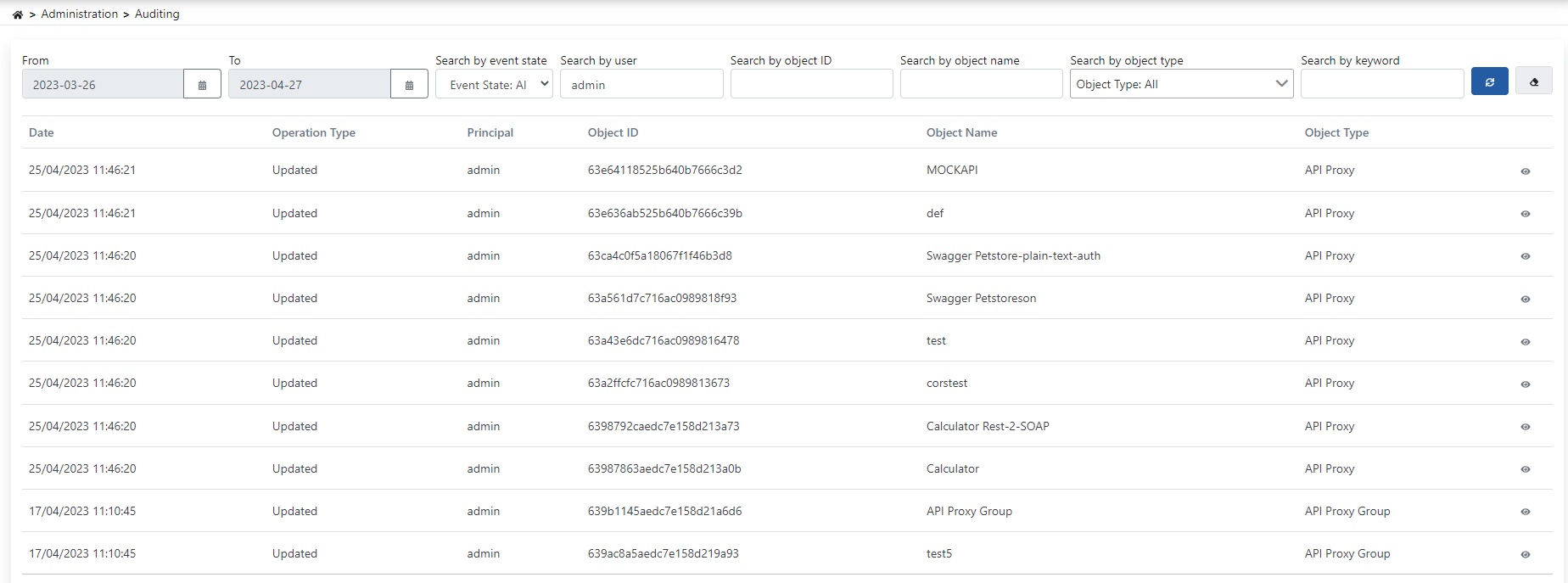Open the To date calendar picker
This screenshot has width=1568, height=583.
pos(409,85)
